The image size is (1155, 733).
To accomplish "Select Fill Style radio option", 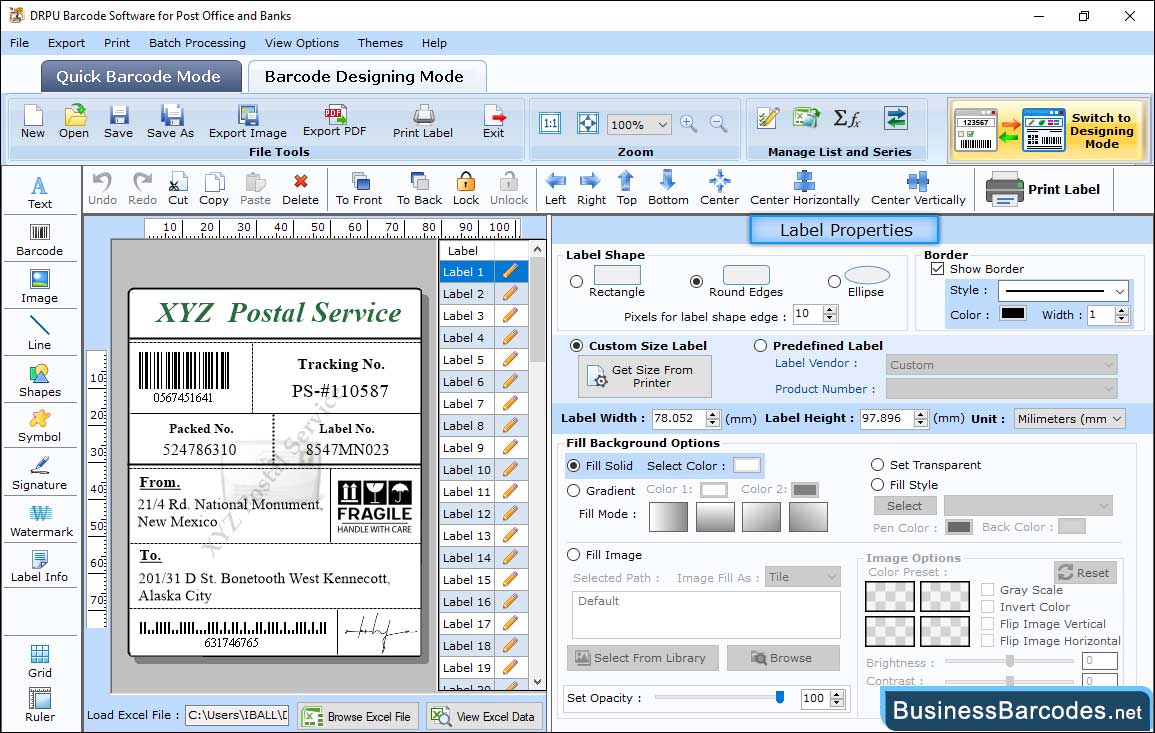I will (877, 485).
